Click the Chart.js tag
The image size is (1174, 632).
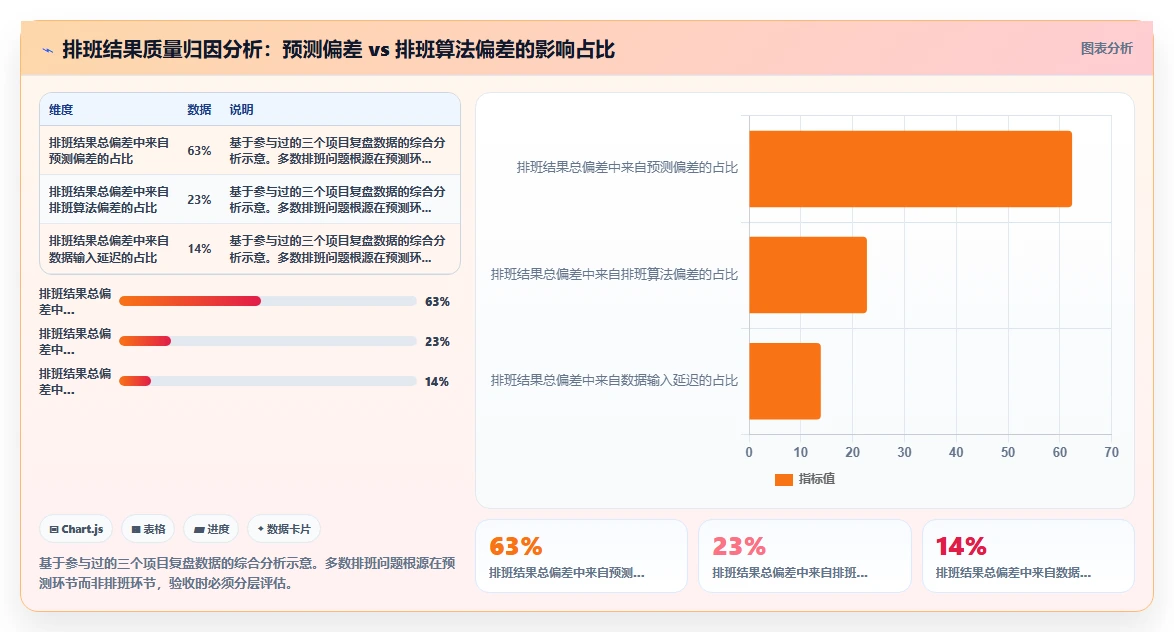point(76,529)
